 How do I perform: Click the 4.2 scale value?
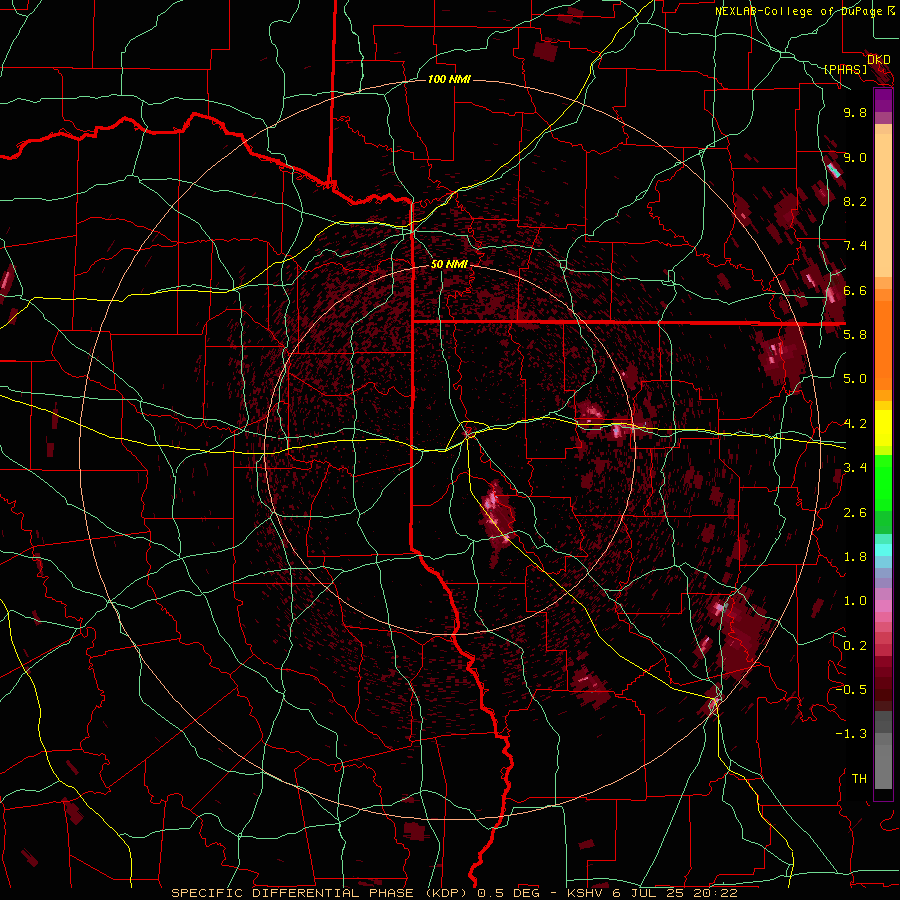855,424
